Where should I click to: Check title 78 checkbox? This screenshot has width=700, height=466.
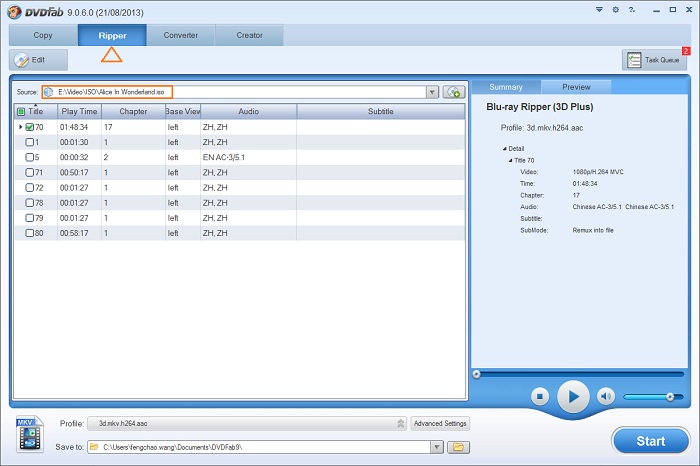click(29, 203)
